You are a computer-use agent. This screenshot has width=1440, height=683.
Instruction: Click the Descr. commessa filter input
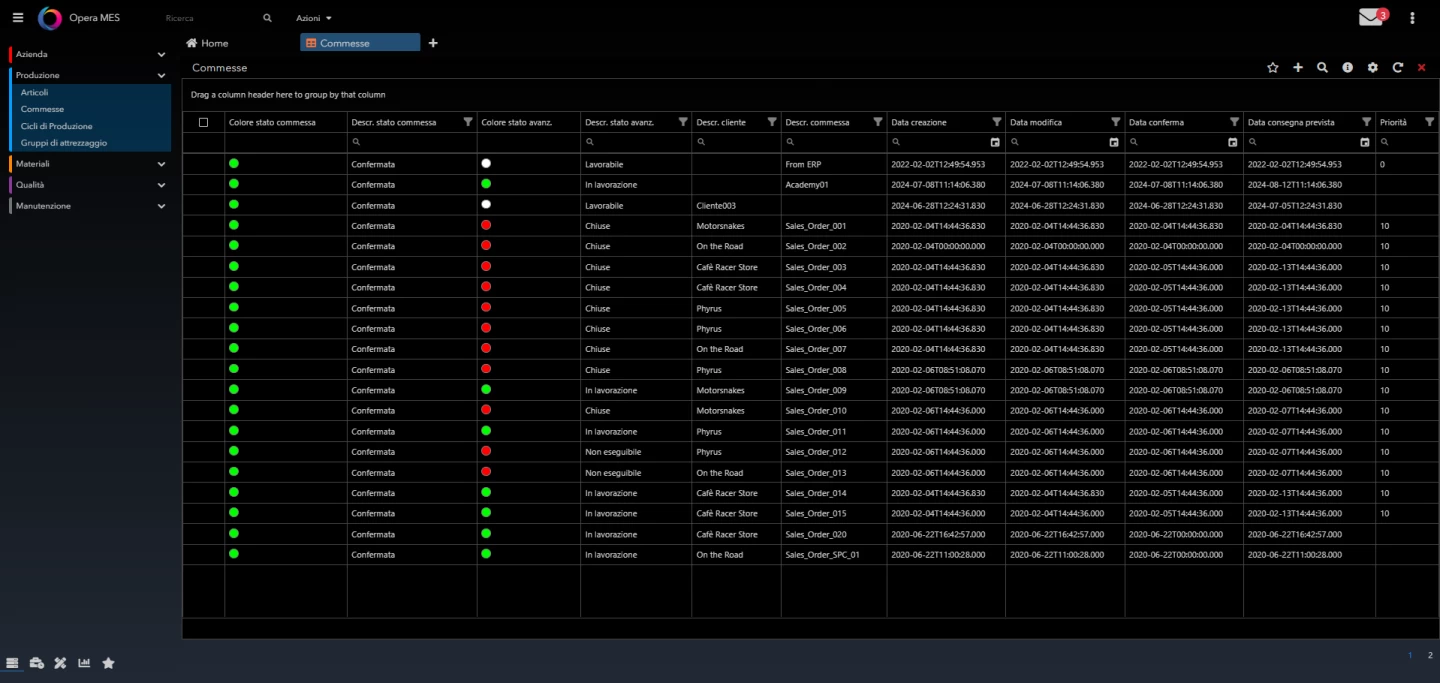(834, 143)
